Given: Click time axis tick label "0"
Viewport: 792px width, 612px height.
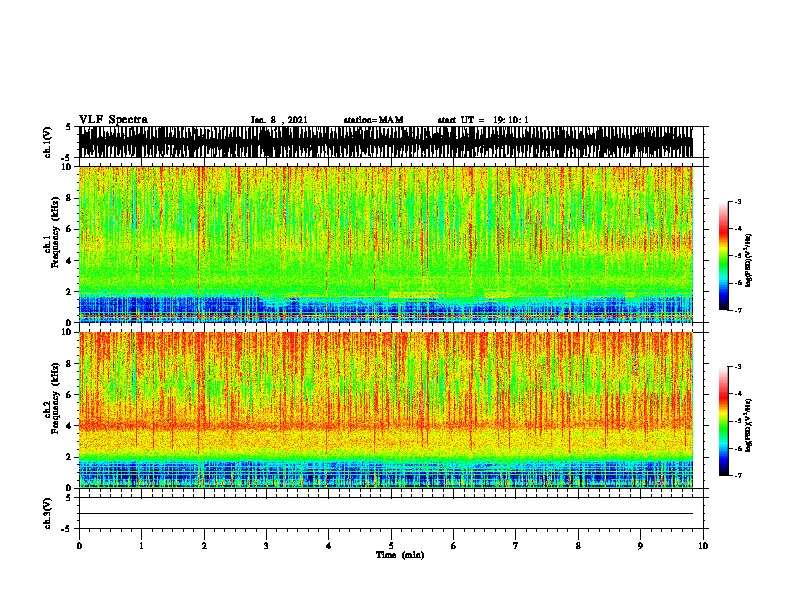Looking at the screenshot, I should pyautogui.click(x=79, y=546).
